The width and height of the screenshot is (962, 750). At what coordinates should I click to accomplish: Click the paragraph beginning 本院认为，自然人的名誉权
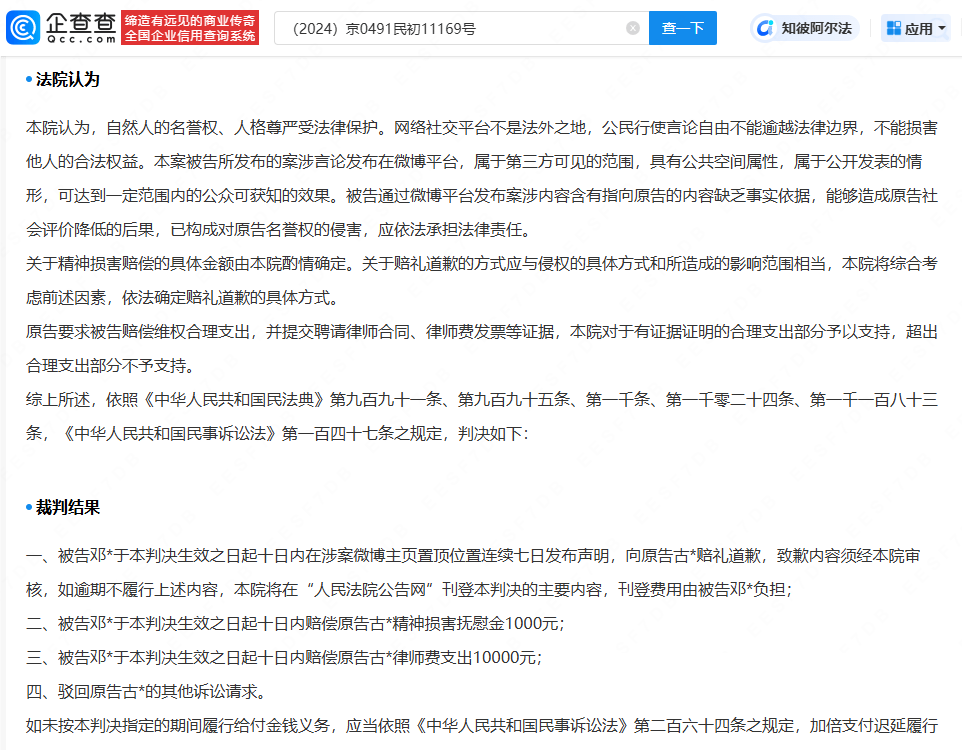[482, 179]
